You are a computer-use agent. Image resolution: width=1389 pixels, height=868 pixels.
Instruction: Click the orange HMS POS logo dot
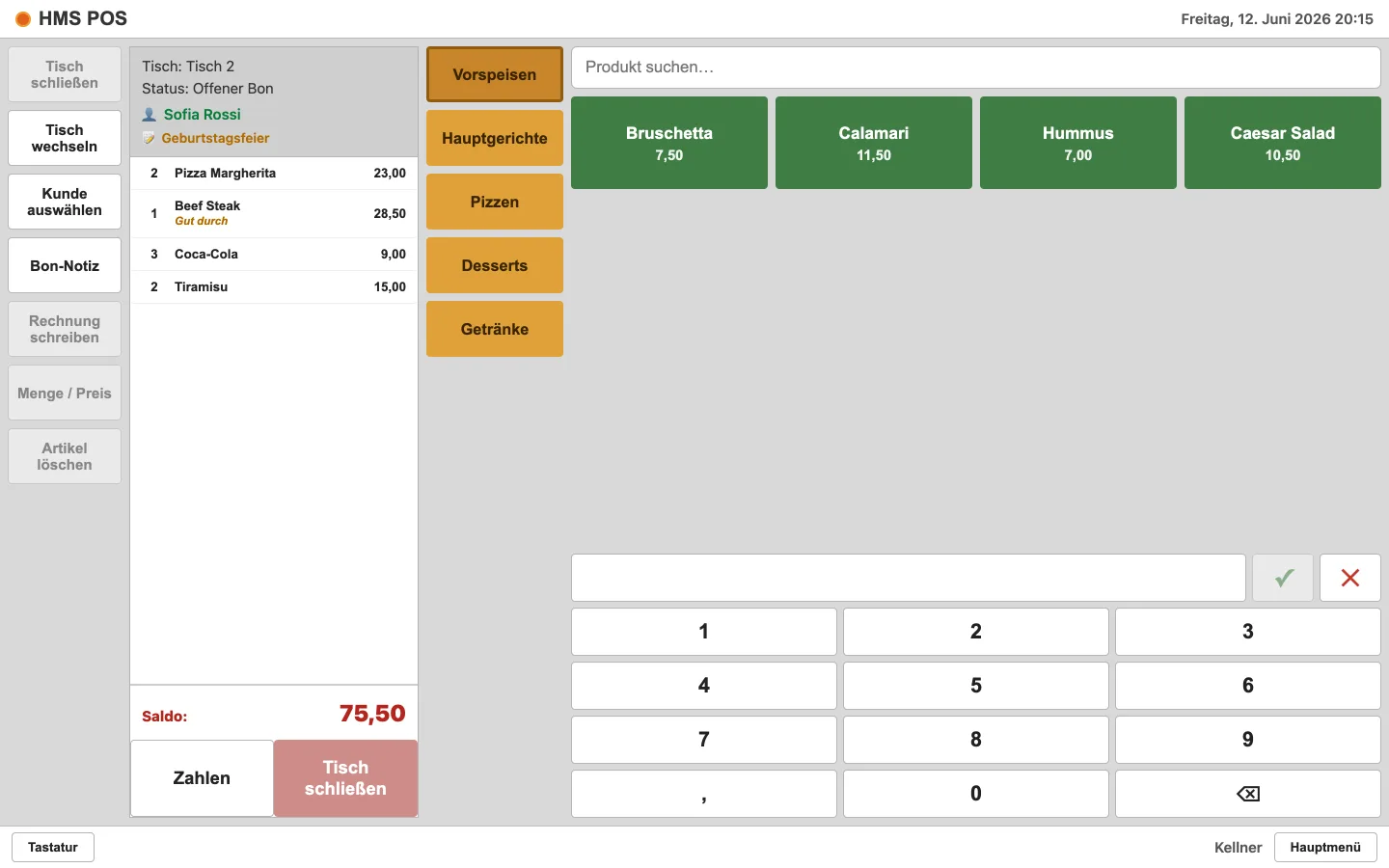[23, 19]
